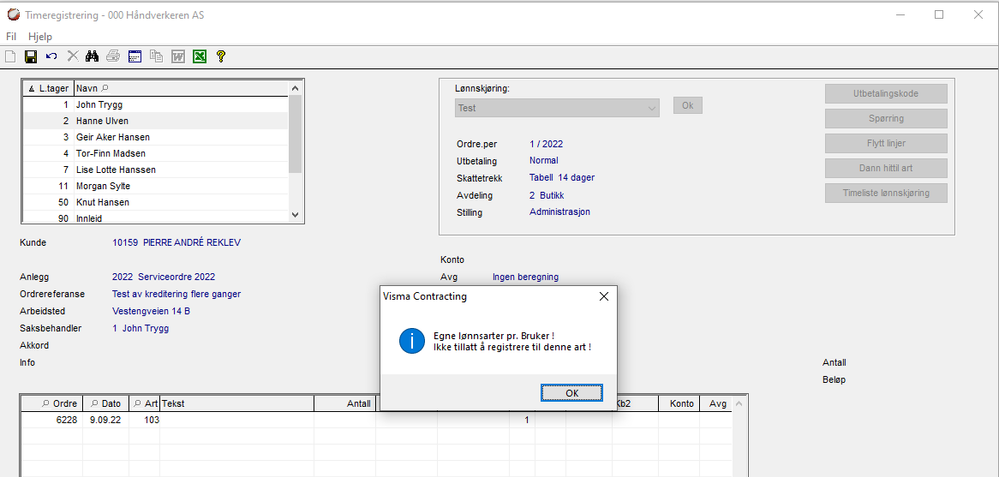
Task: Click the Avg column header in grid
Action: pyautogui.click(x=717, y=403)
